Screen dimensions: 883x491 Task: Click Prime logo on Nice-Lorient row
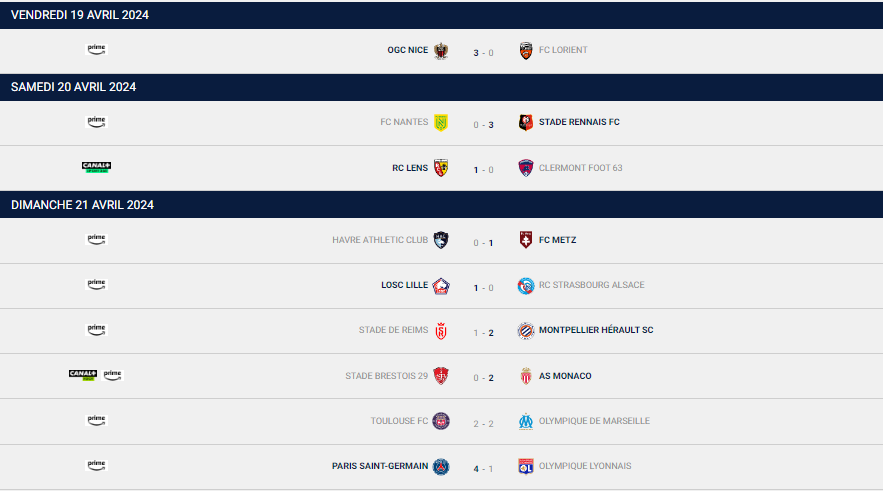point(96,50)
